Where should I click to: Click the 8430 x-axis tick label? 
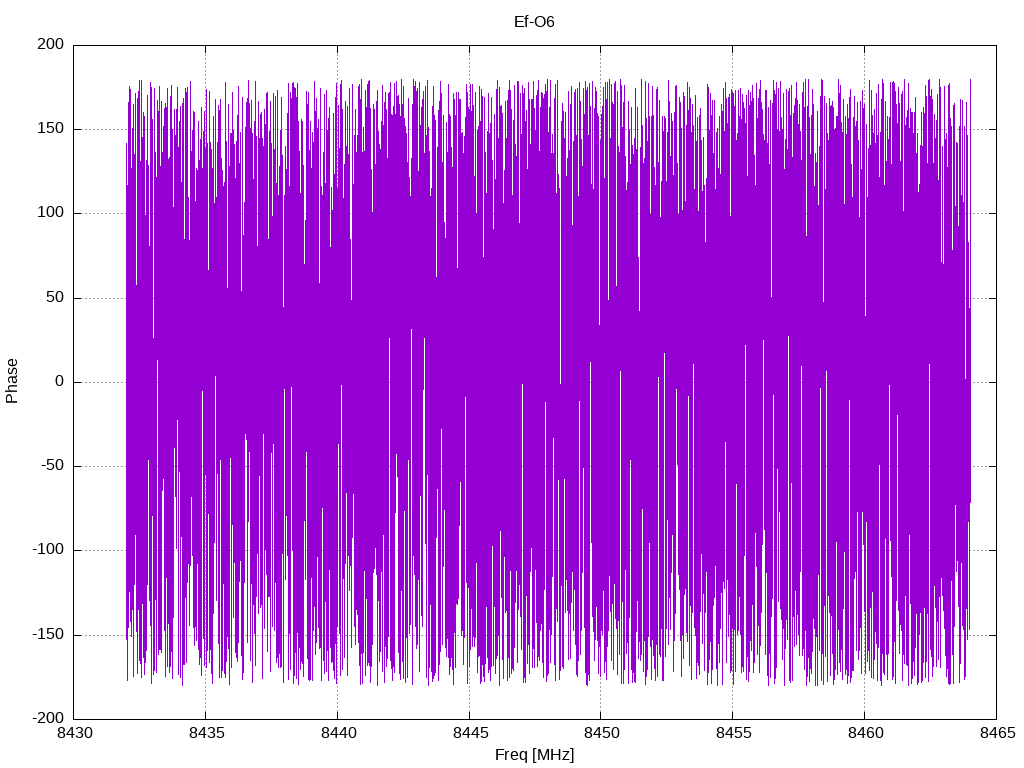point(74,733)
